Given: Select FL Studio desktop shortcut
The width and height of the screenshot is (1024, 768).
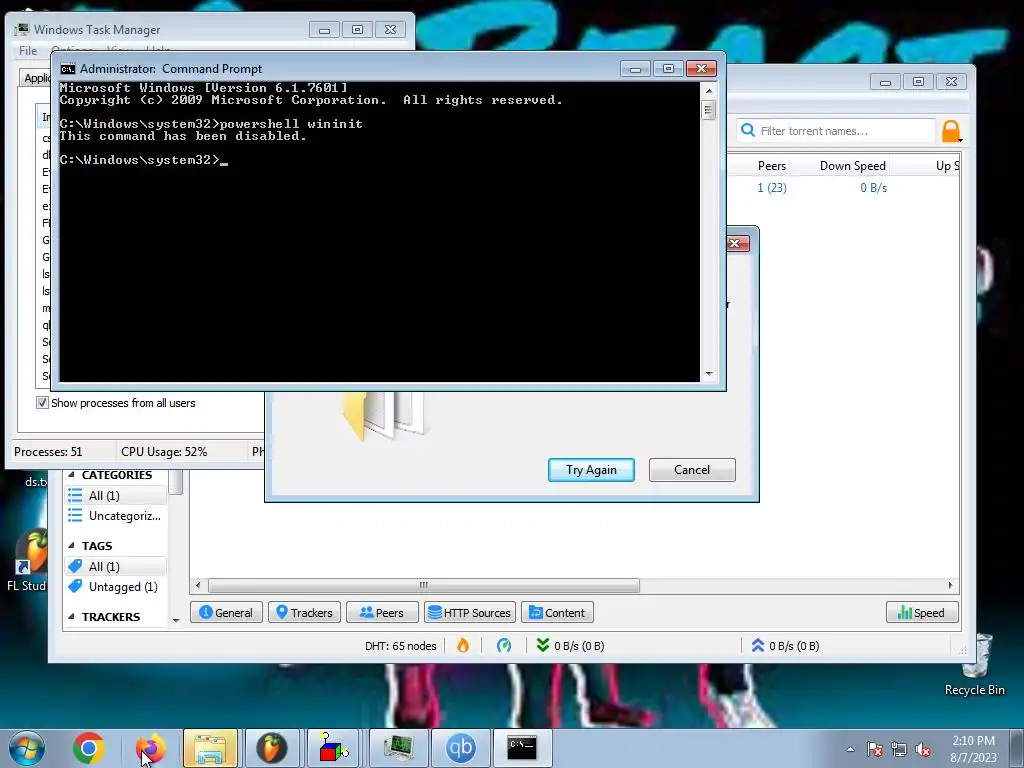Looking at the screenshot, I should 27,560.
